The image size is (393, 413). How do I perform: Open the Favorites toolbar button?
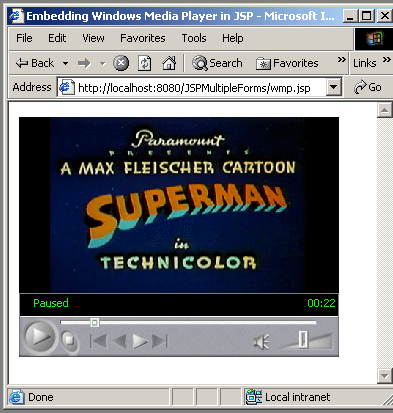click(x=287, y=63)
